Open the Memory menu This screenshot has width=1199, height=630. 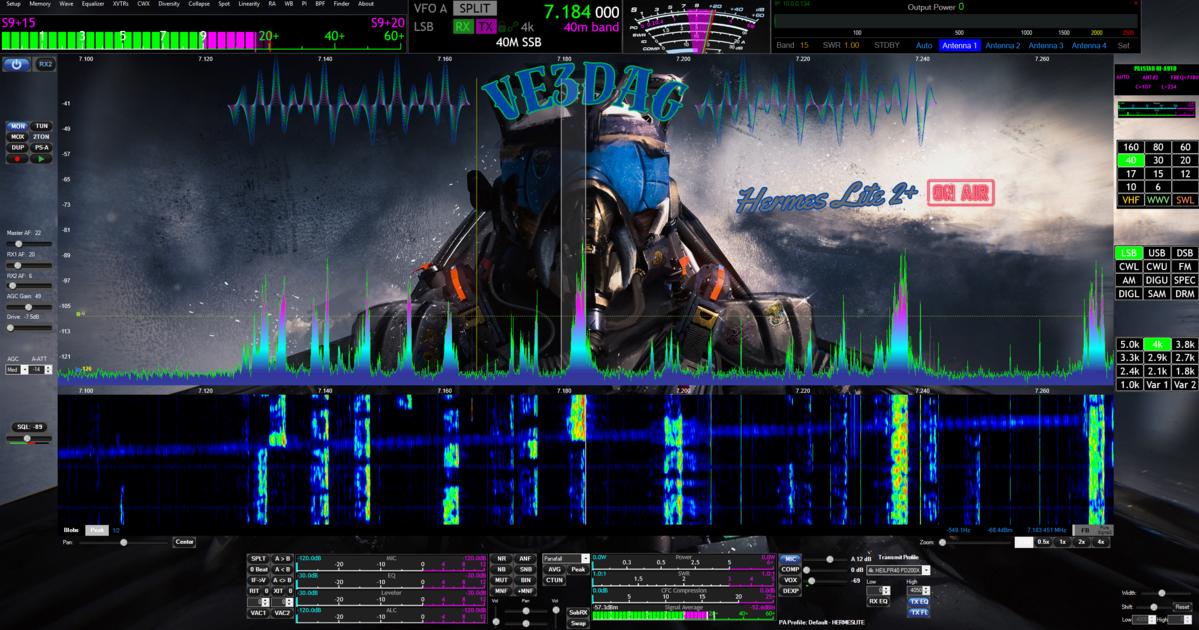click(x=40, y=4)
